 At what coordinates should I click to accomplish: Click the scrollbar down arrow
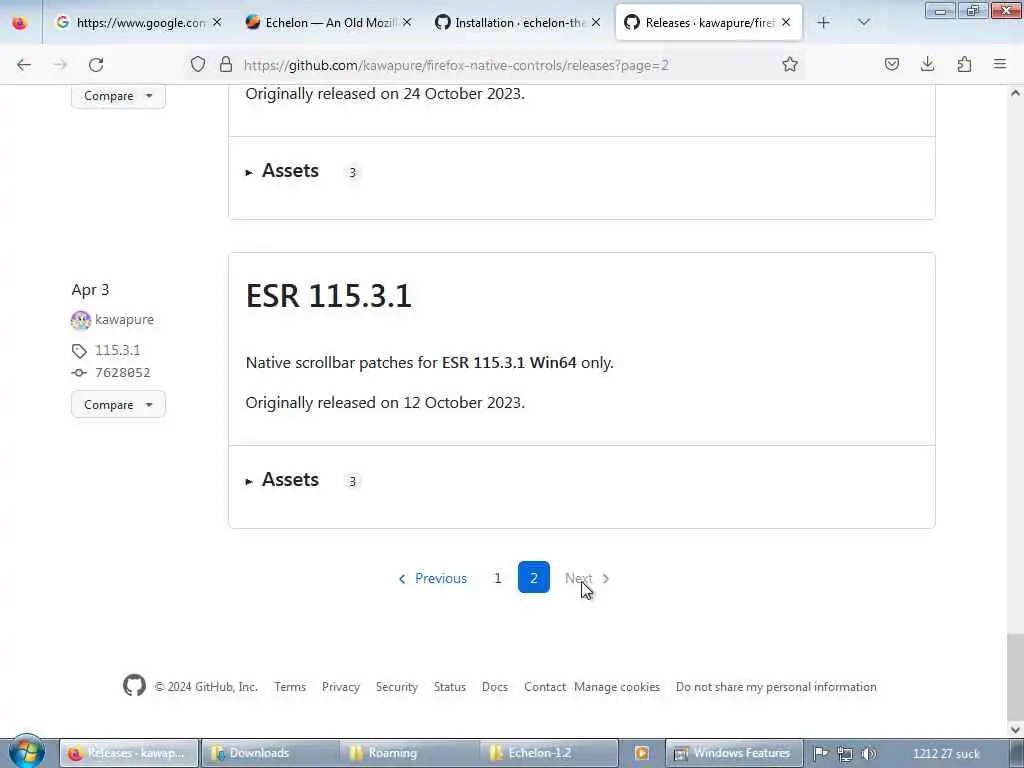point(1016,729)
